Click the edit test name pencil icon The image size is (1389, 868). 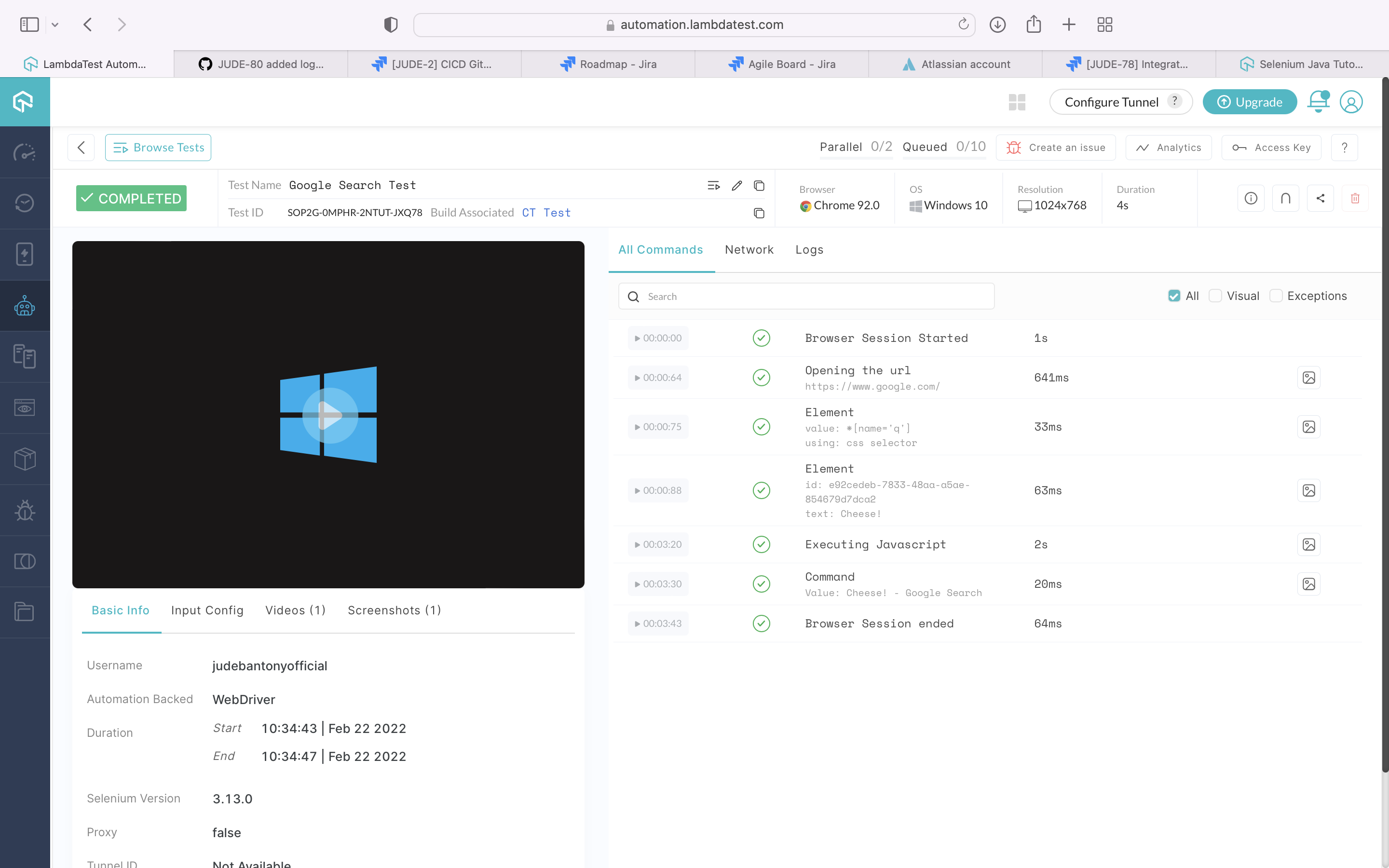point(737,186)
